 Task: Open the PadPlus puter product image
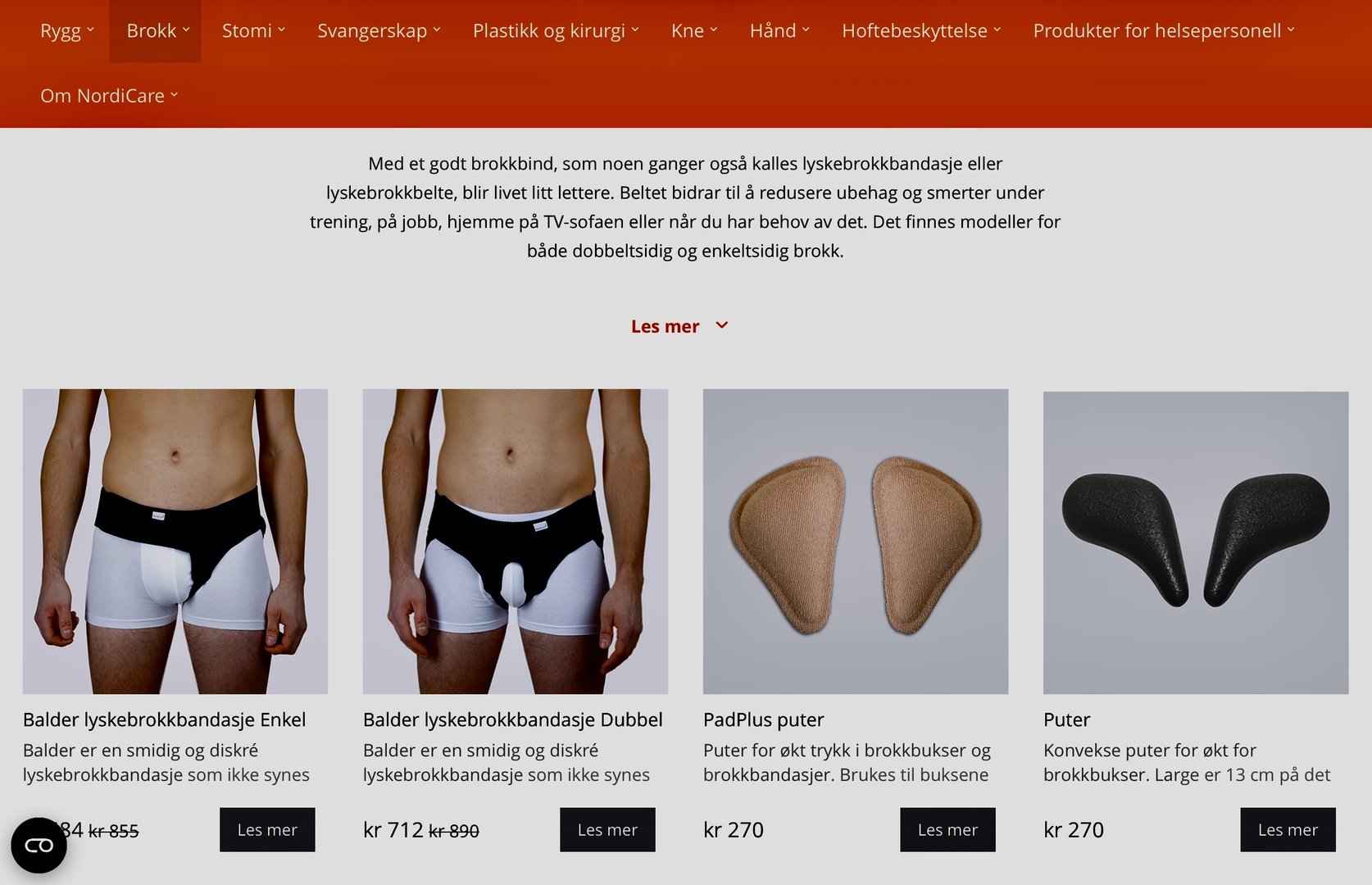click(856, 542)
